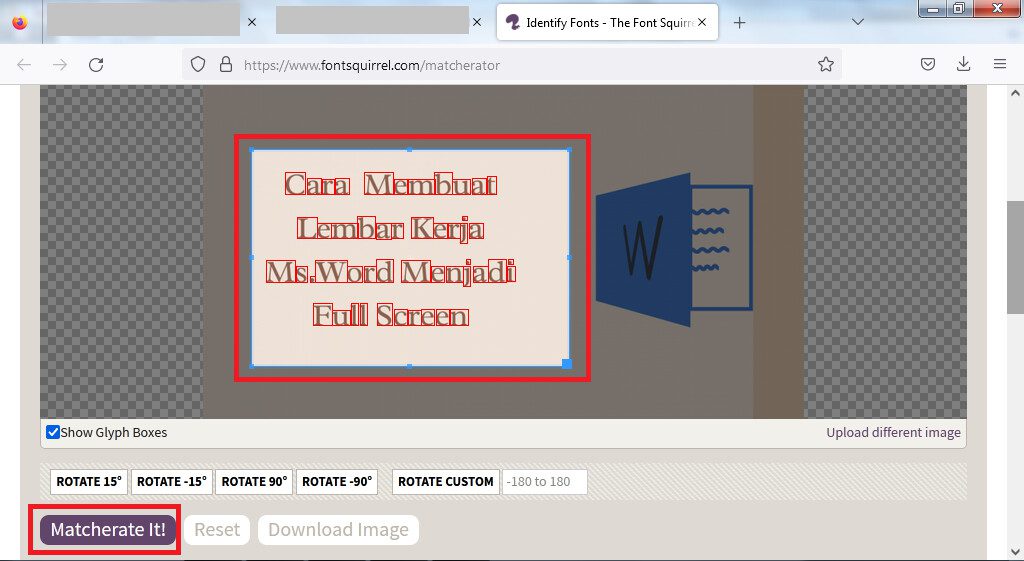Click the 'Cara Membuat' text in image
1024x561 pixels.
[x=391, y=185]
